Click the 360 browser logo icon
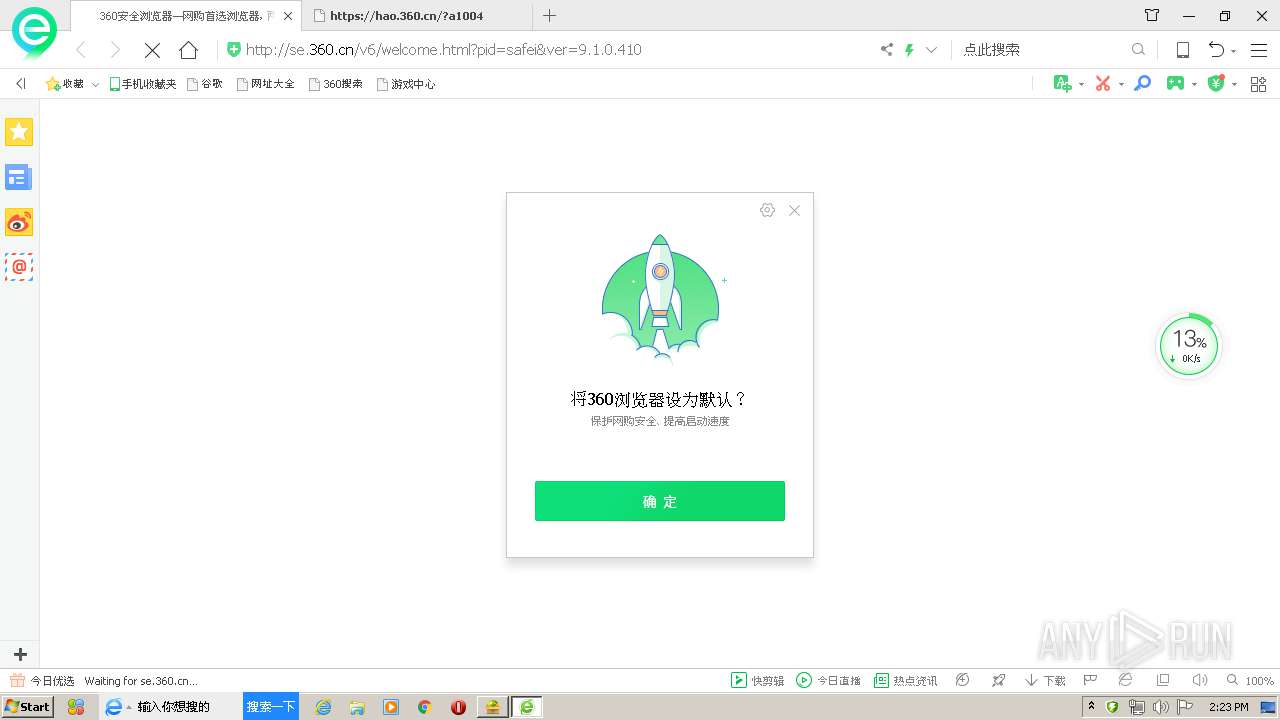Screen dimensions: 1280x720 coord(34,33)
